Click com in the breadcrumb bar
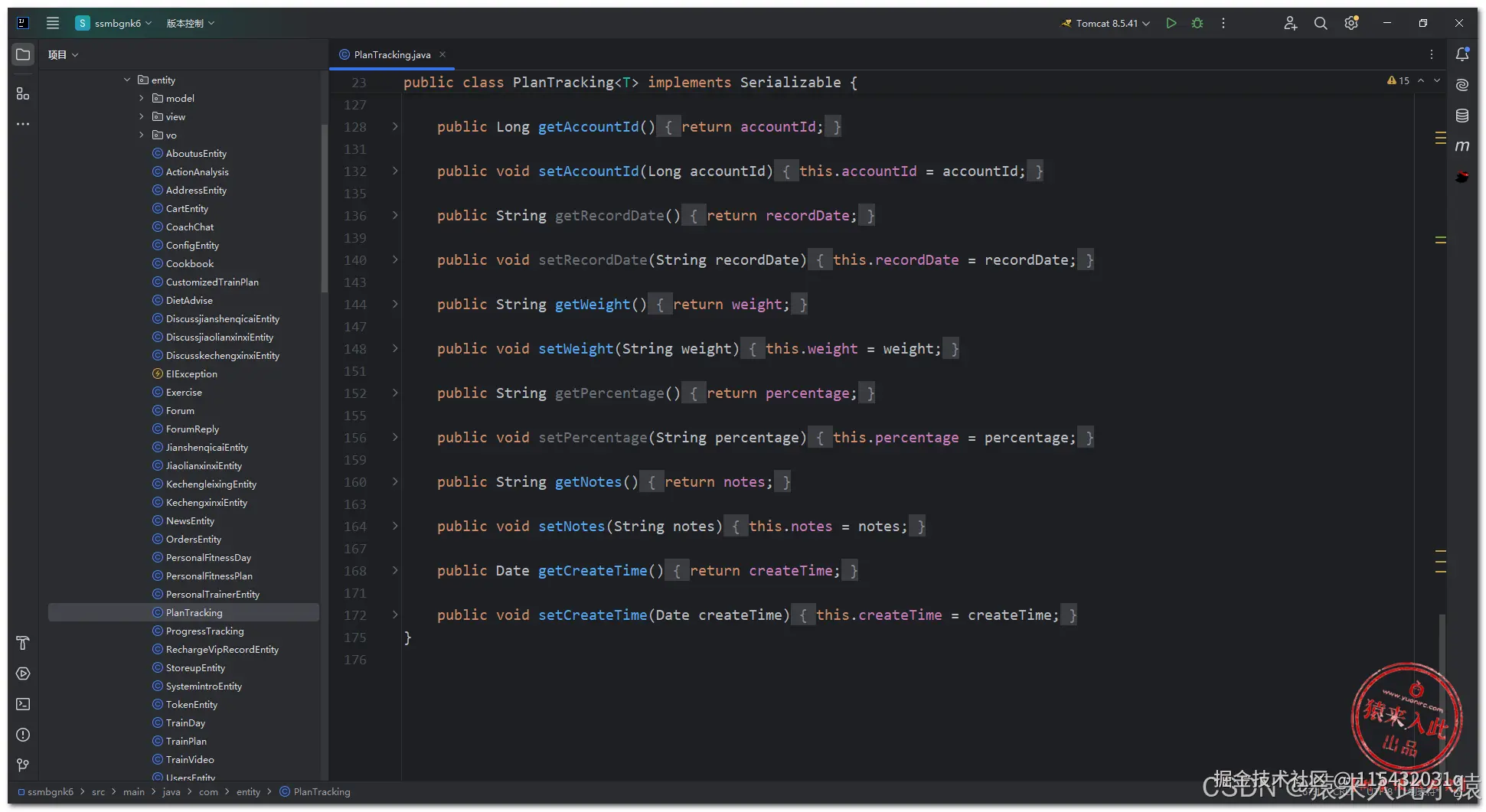1486x812 pixels. (x=208, y=791)
